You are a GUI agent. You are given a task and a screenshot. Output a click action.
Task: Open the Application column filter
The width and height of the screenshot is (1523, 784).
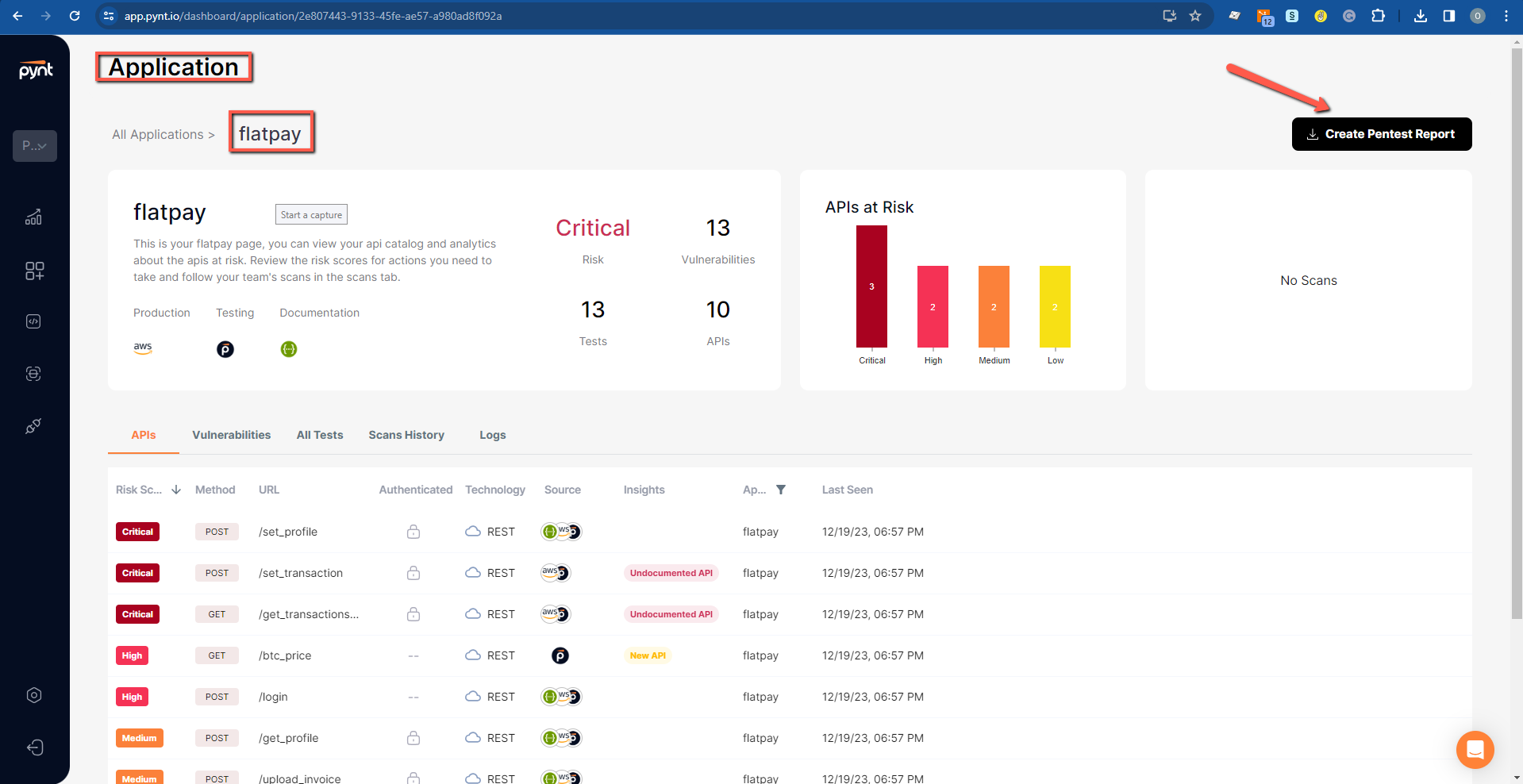pos(781,490)
